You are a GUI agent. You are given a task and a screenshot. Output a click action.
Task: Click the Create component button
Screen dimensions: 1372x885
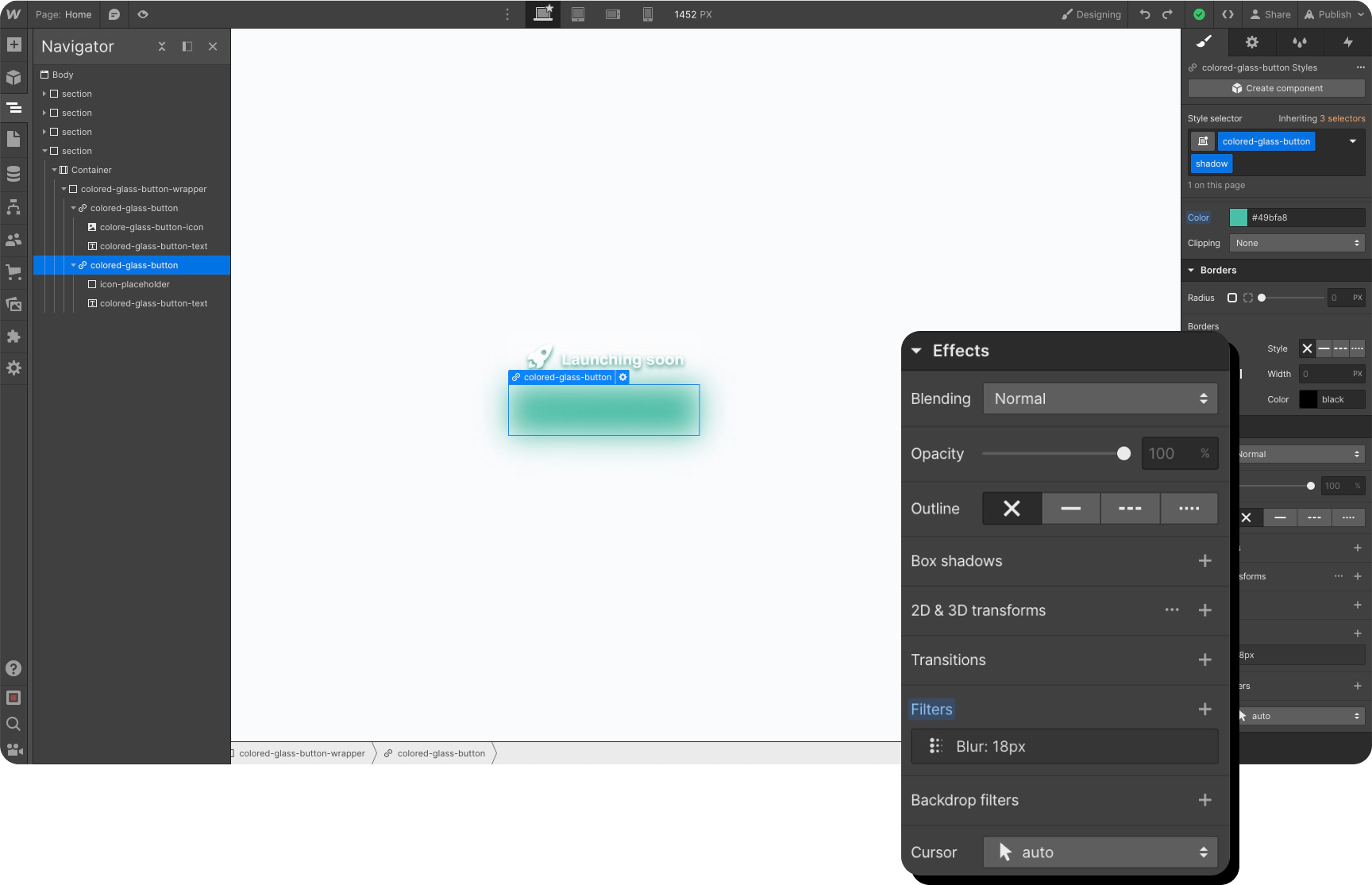pos(1275,88)
